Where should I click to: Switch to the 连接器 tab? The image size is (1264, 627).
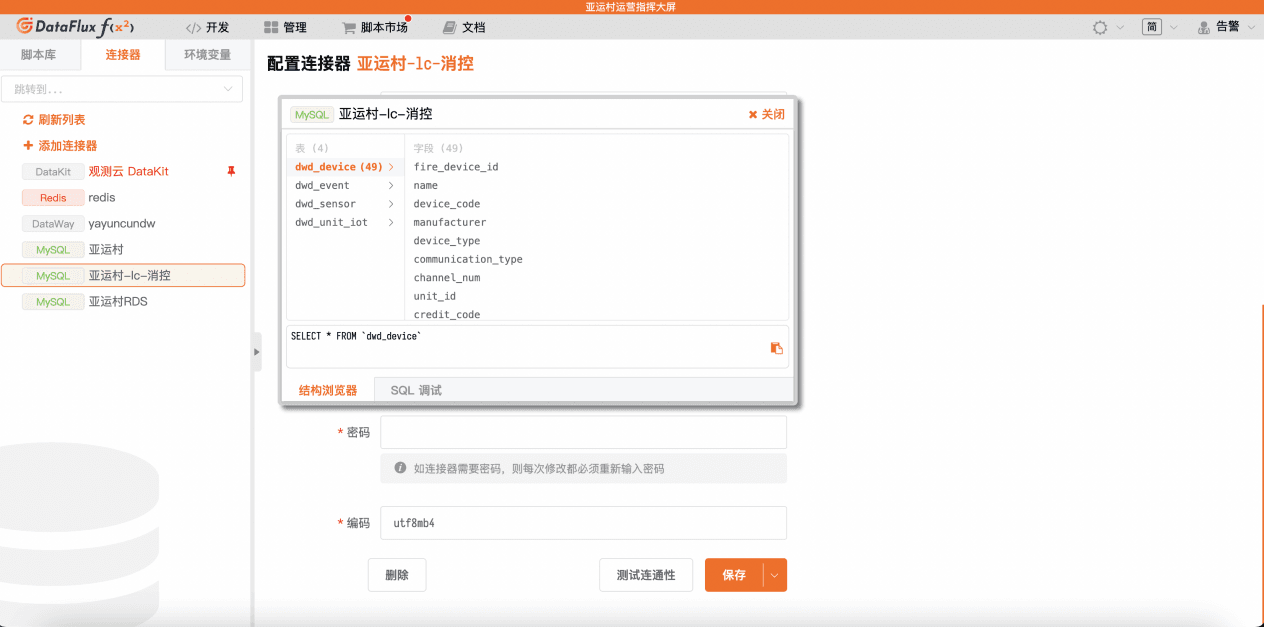(123, 55)
